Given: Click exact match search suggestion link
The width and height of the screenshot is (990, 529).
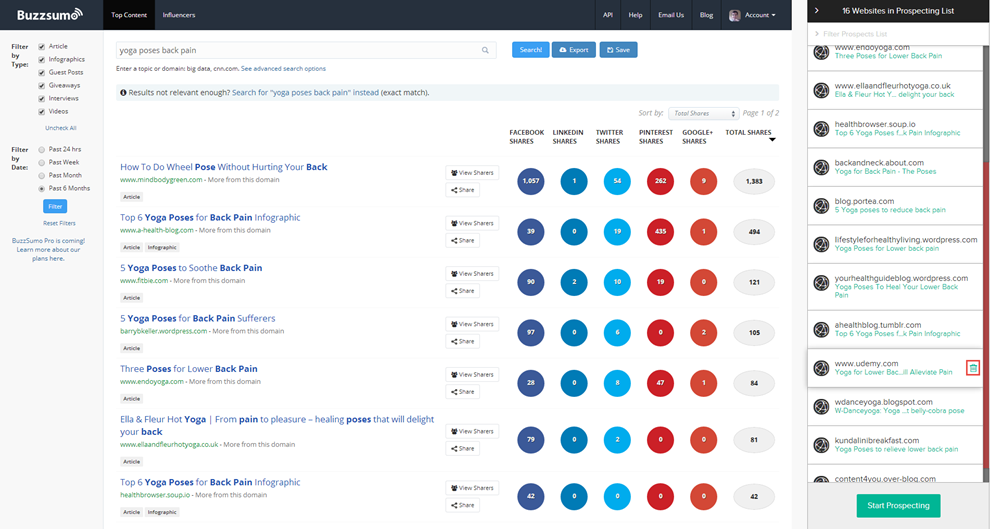Looking at the screenshot, I should [x=306, y=93].
